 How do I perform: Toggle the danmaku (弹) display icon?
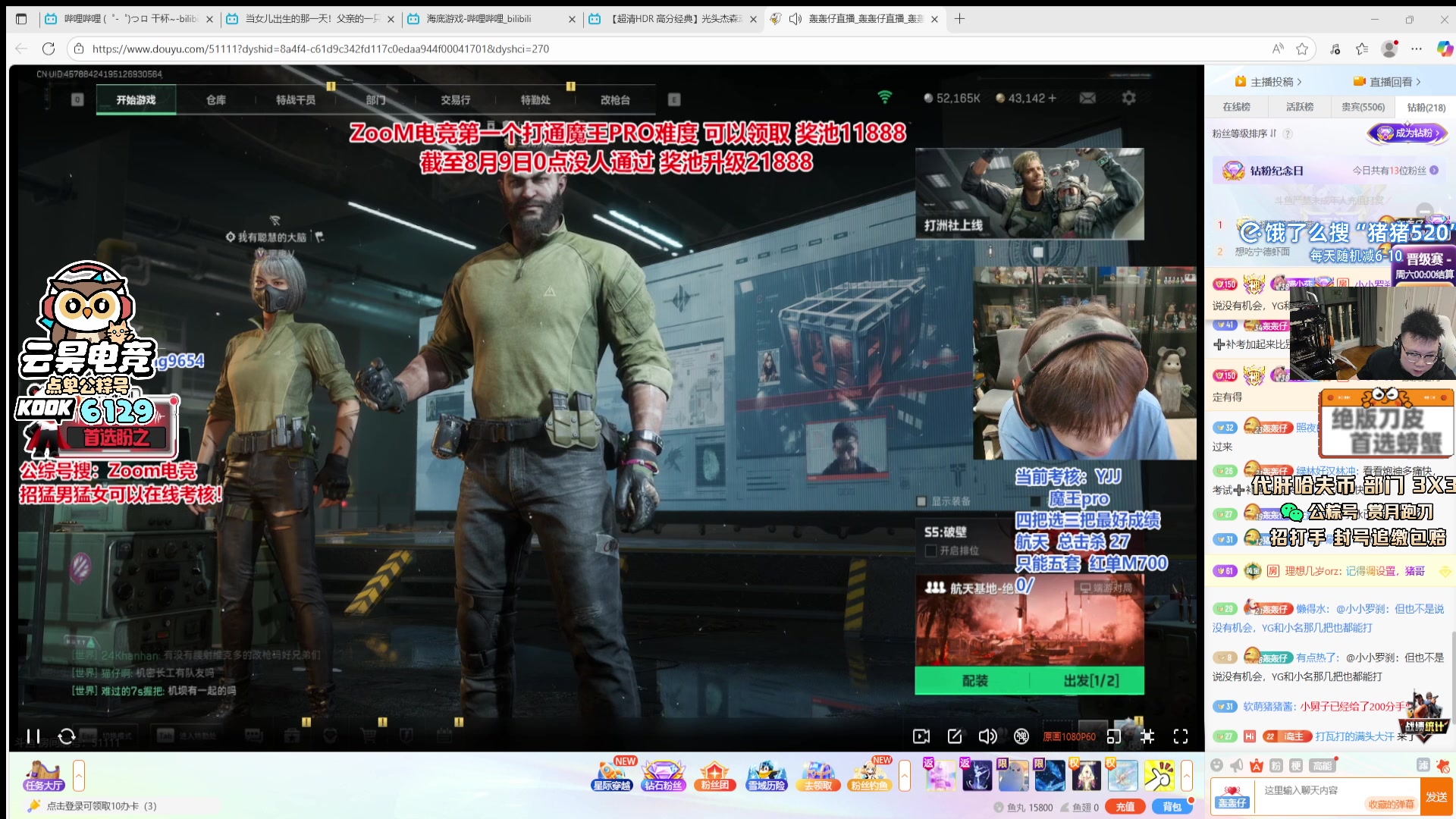click(1021, 736)
